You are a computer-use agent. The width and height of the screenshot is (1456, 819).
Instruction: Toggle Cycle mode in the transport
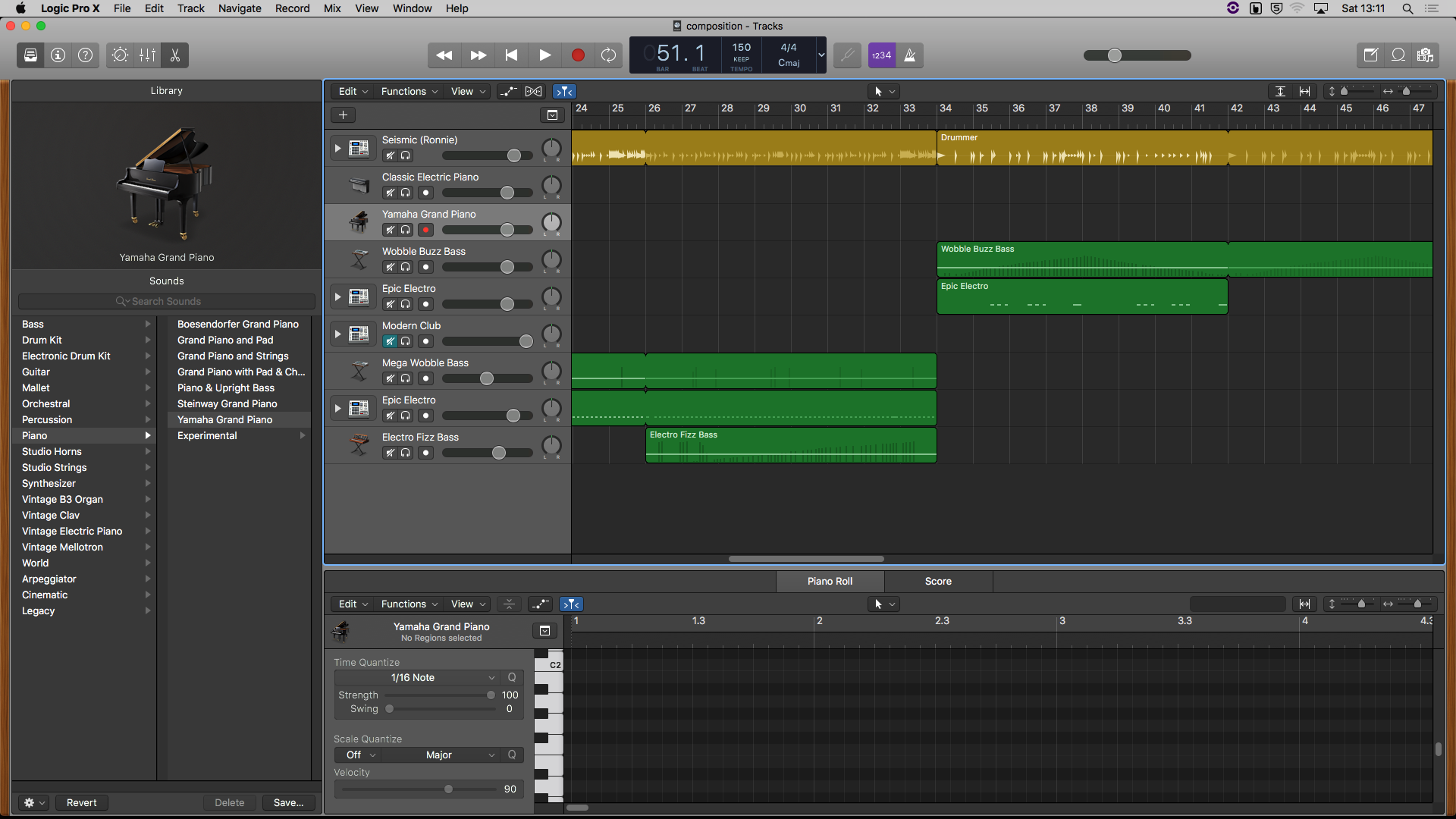click(x=608, y=55)
